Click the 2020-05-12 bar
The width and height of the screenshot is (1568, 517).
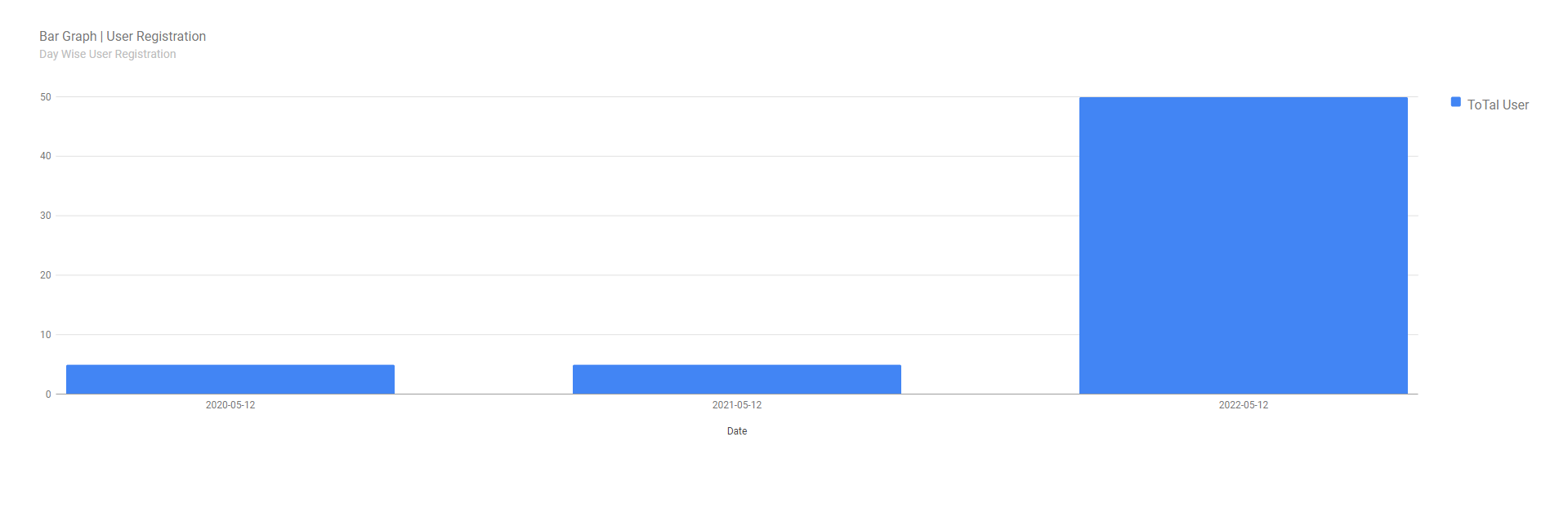tap(230, 379)
